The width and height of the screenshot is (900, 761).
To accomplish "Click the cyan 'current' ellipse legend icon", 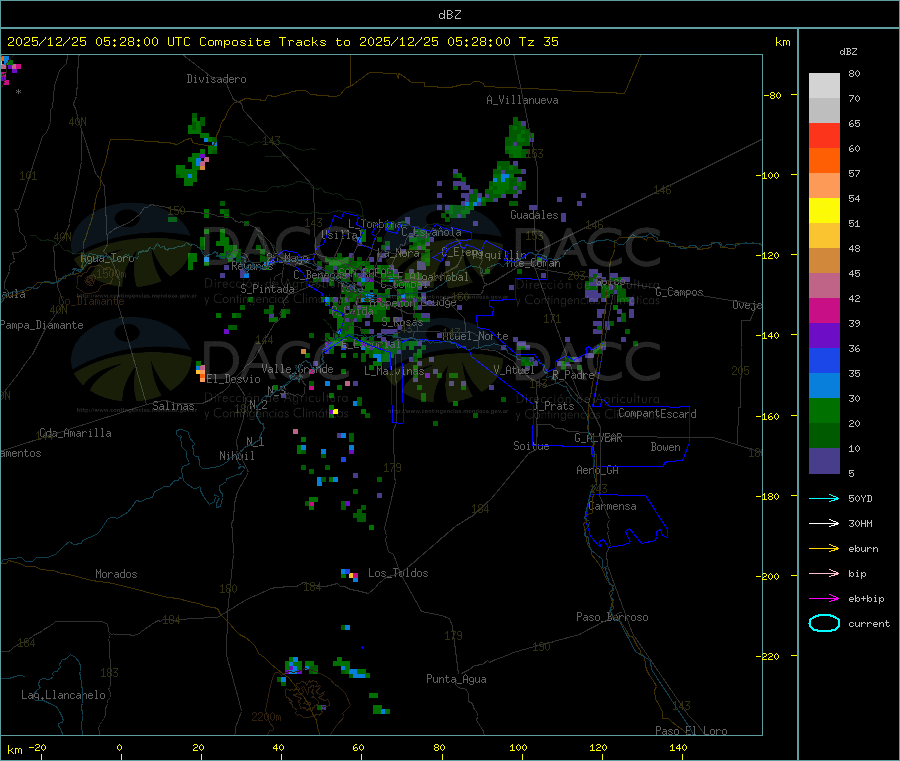I will (824, 623).
